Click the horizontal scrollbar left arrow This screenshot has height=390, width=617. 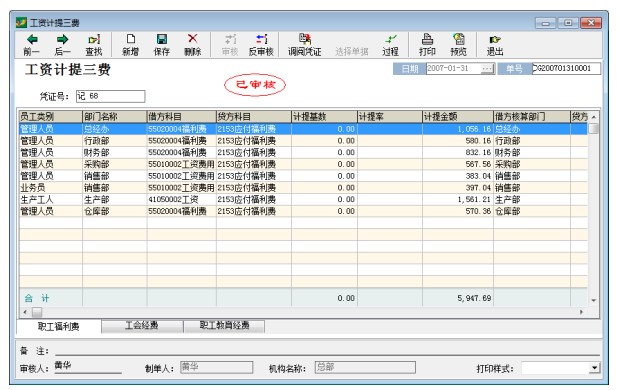(25, 312)
